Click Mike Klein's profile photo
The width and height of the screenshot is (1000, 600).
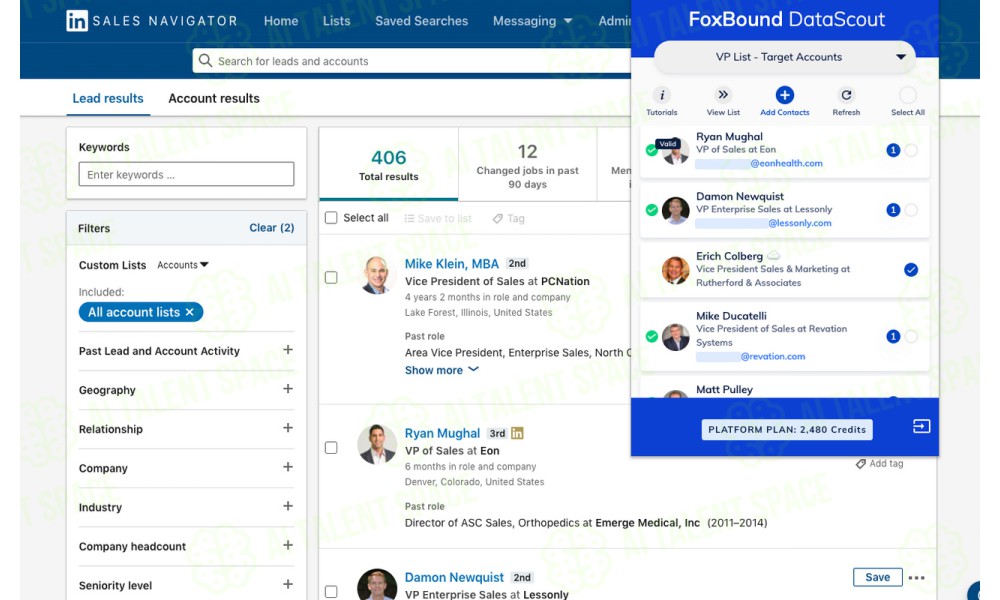point(376,275)
